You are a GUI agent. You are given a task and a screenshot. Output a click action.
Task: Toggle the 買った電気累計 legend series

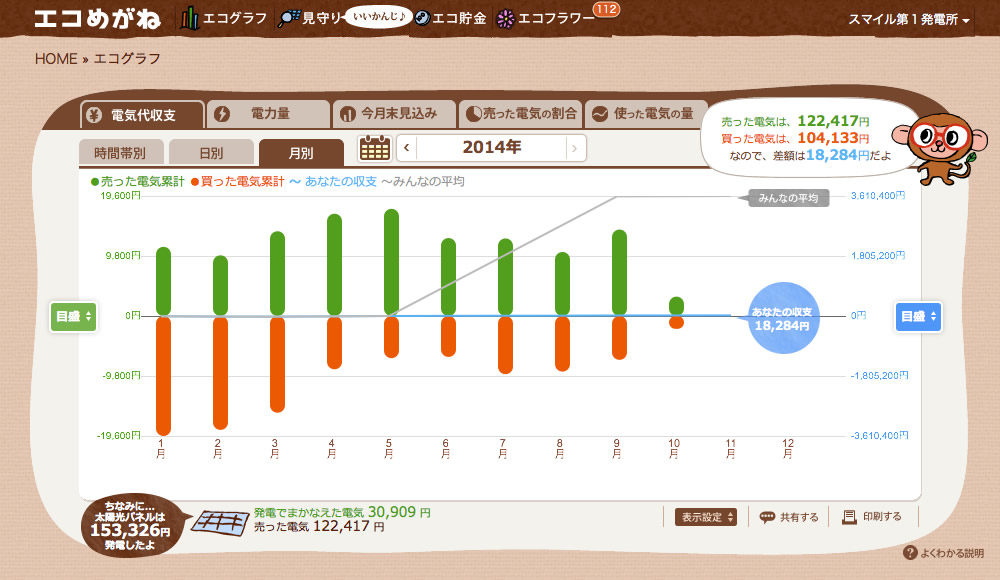pos(237,182)
